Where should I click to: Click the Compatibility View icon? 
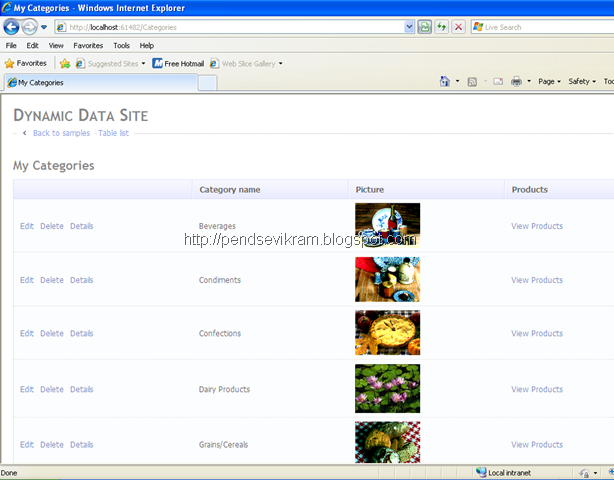pyautogui.click(x=424, y=27)
